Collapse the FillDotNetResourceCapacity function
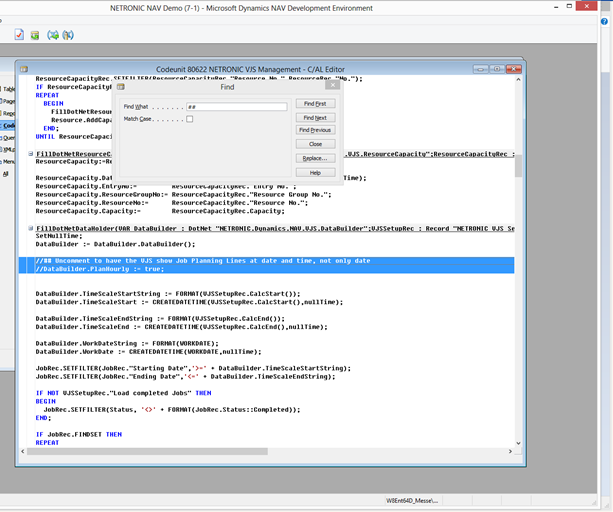 pos(30,154)
